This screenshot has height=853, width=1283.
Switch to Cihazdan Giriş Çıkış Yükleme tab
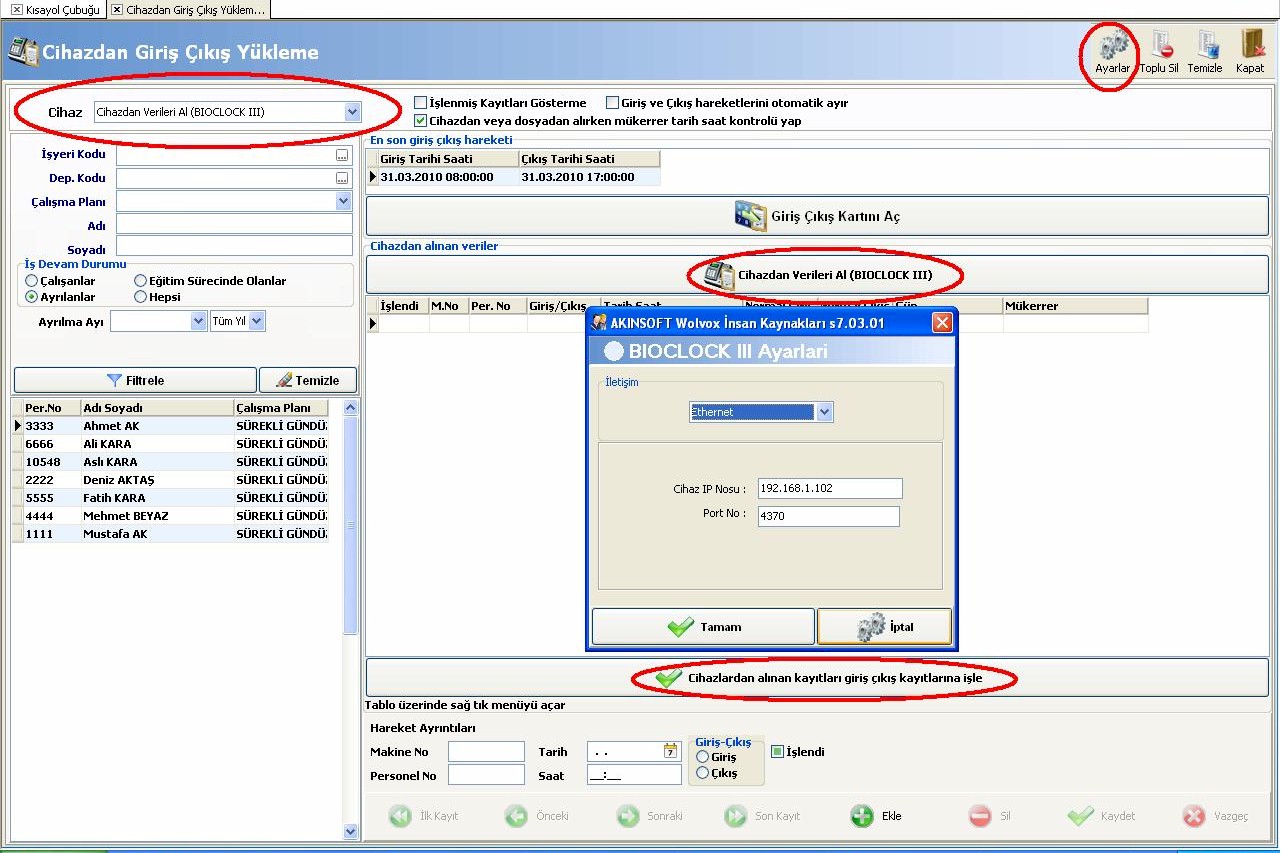[188, 9]
